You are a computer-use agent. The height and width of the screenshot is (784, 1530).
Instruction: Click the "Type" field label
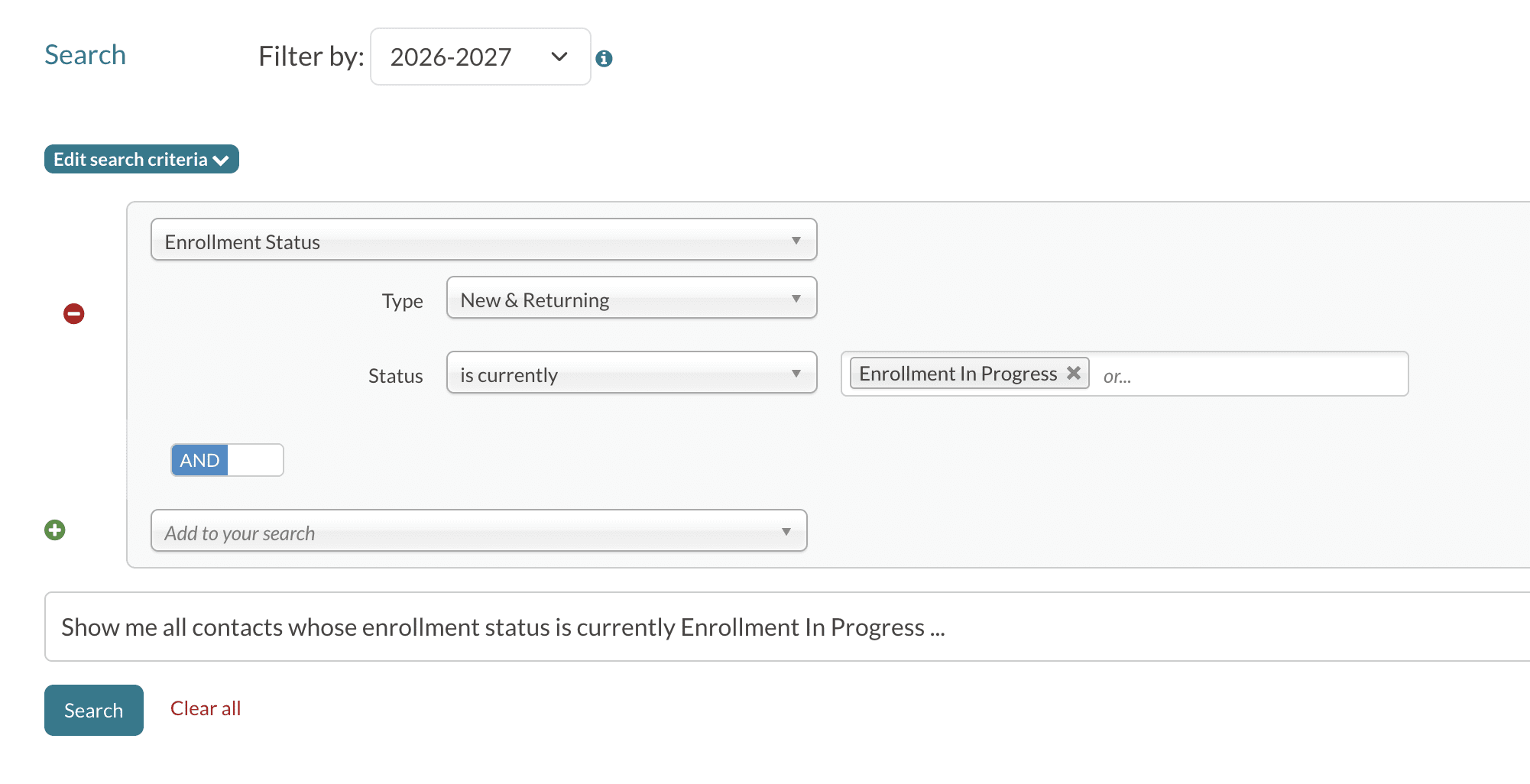coord(402,301)
